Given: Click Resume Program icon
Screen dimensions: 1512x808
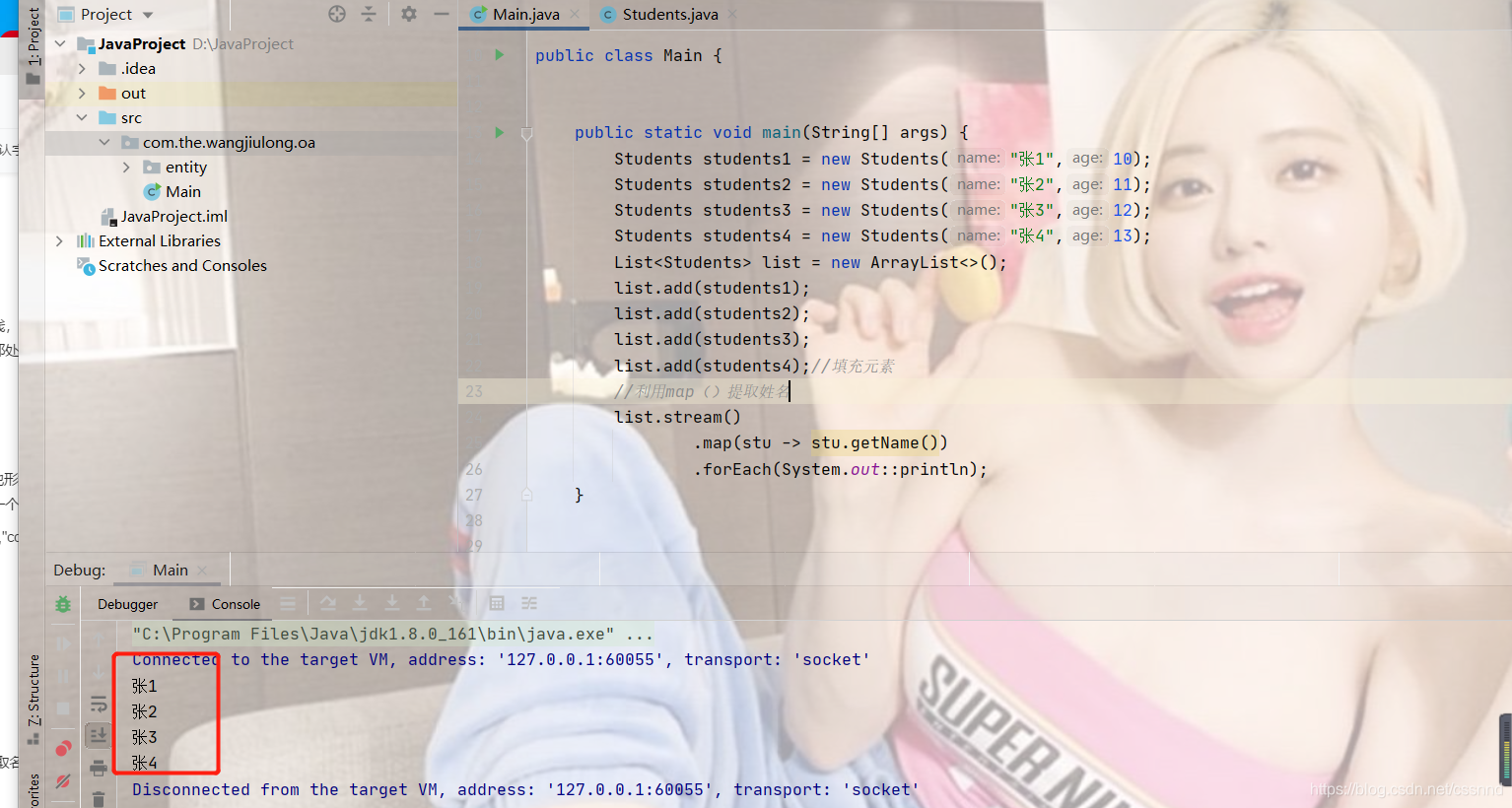Looking at the screenshot, I should 63,643.
